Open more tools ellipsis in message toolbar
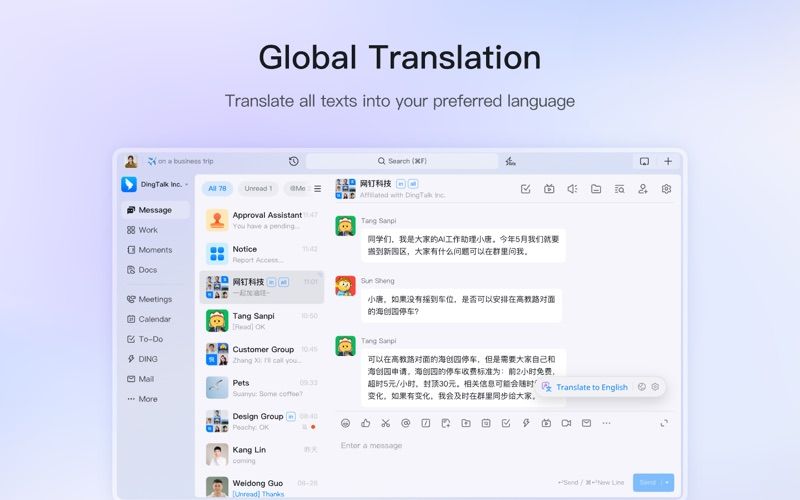Screen dimensions: 800x500 606,423
